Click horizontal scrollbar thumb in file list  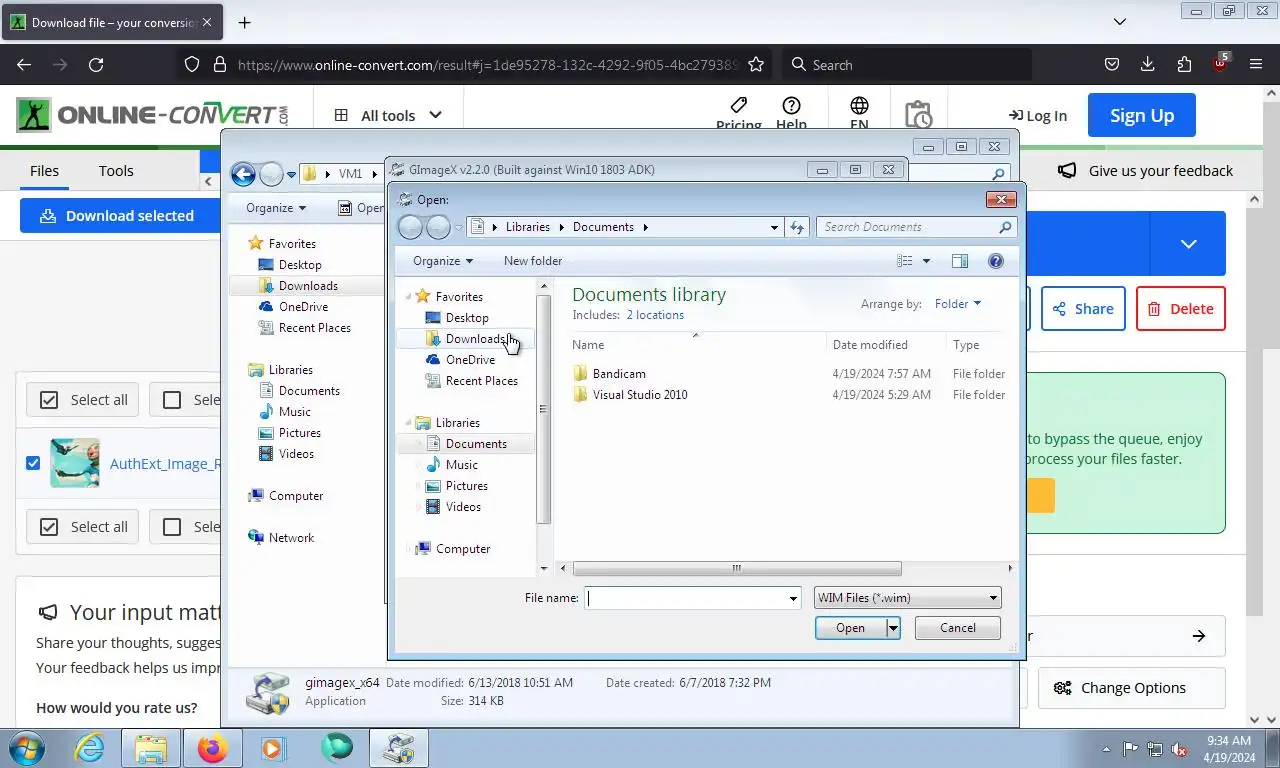737,568
